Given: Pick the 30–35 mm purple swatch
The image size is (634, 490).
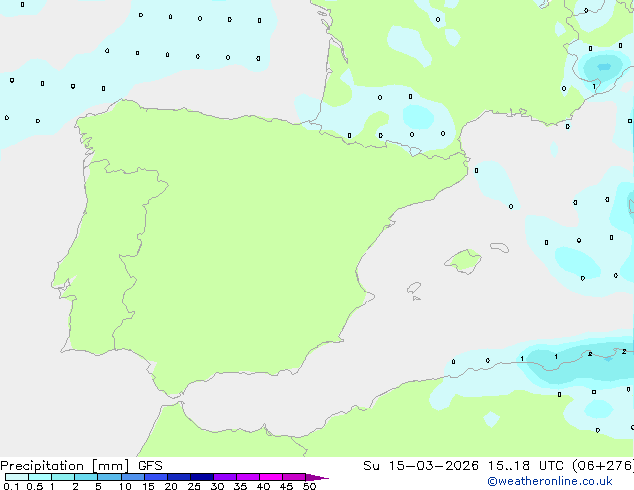Looking at the screenshot, I should coord(224,477).
